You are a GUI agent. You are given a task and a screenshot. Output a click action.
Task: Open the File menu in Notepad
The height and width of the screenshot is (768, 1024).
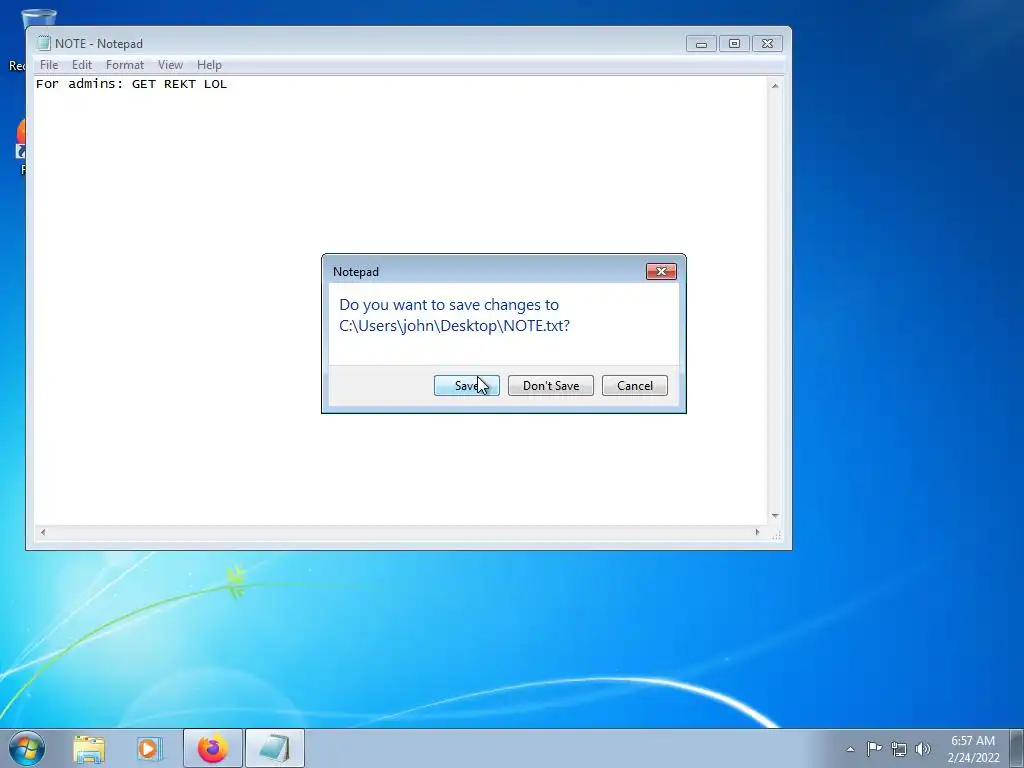tap(49, 65)
